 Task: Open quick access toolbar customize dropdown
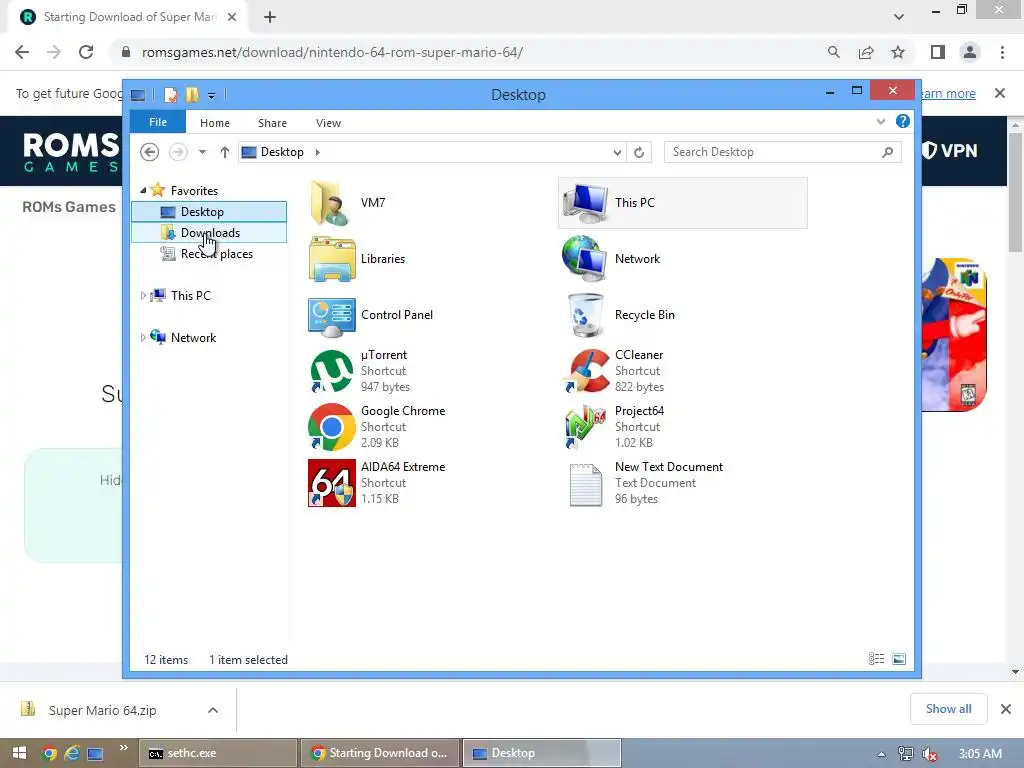211,96
